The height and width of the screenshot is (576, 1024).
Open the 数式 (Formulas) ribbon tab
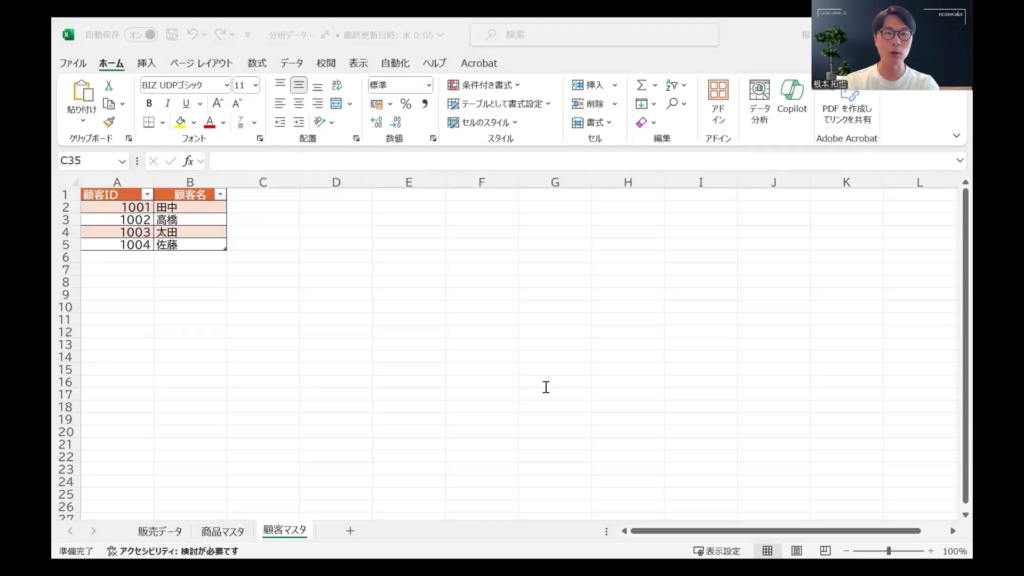tap(257, 63)
